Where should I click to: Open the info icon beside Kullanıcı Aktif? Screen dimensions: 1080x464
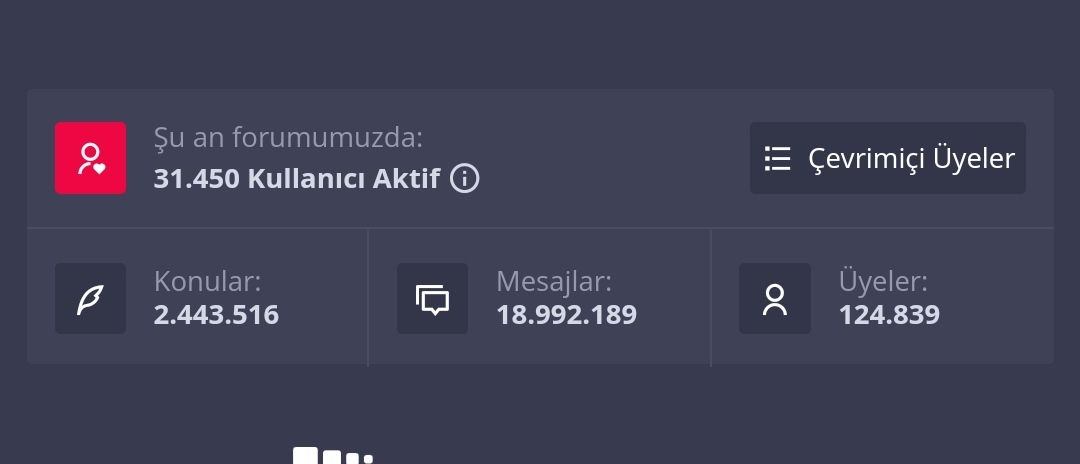464,179
